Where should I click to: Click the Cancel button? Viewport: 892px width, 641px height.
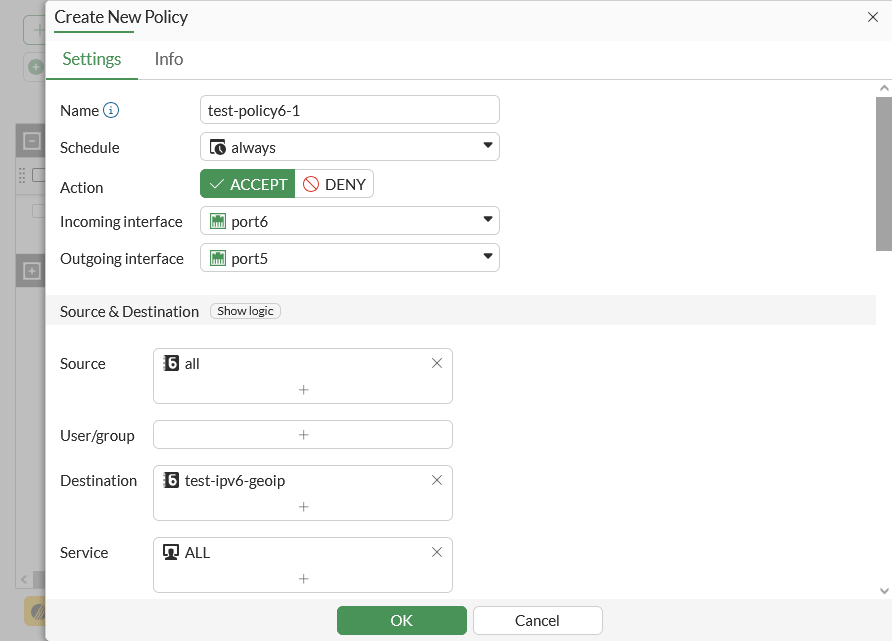[x=537, y=620]
